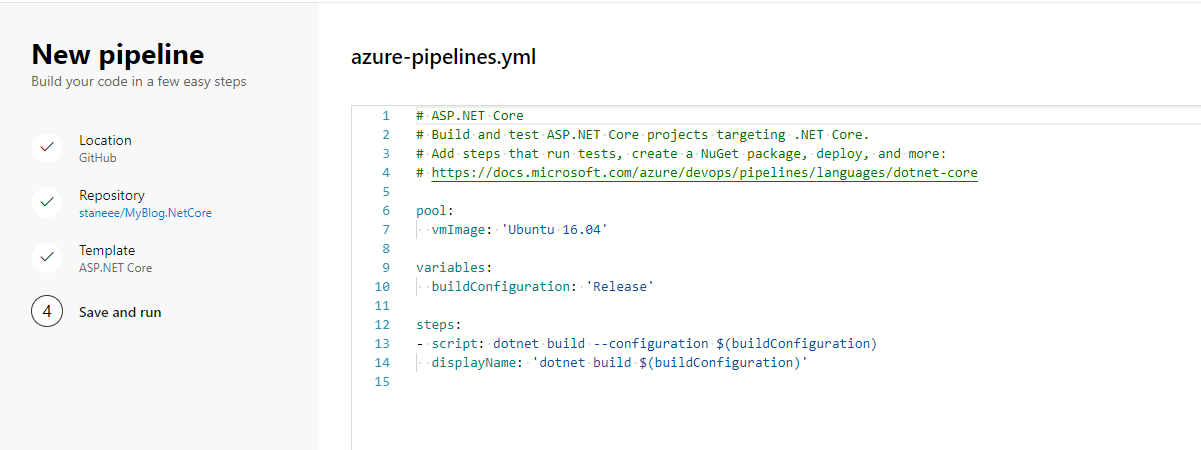Click the Location step checkmark icon

46,147
